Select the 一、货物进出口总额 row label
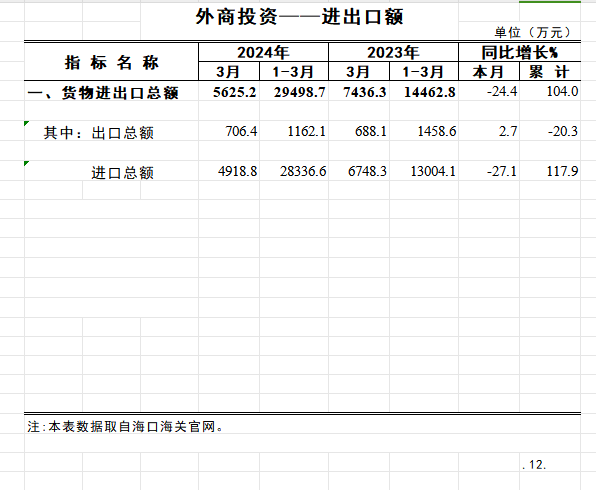 pos(103,92)
